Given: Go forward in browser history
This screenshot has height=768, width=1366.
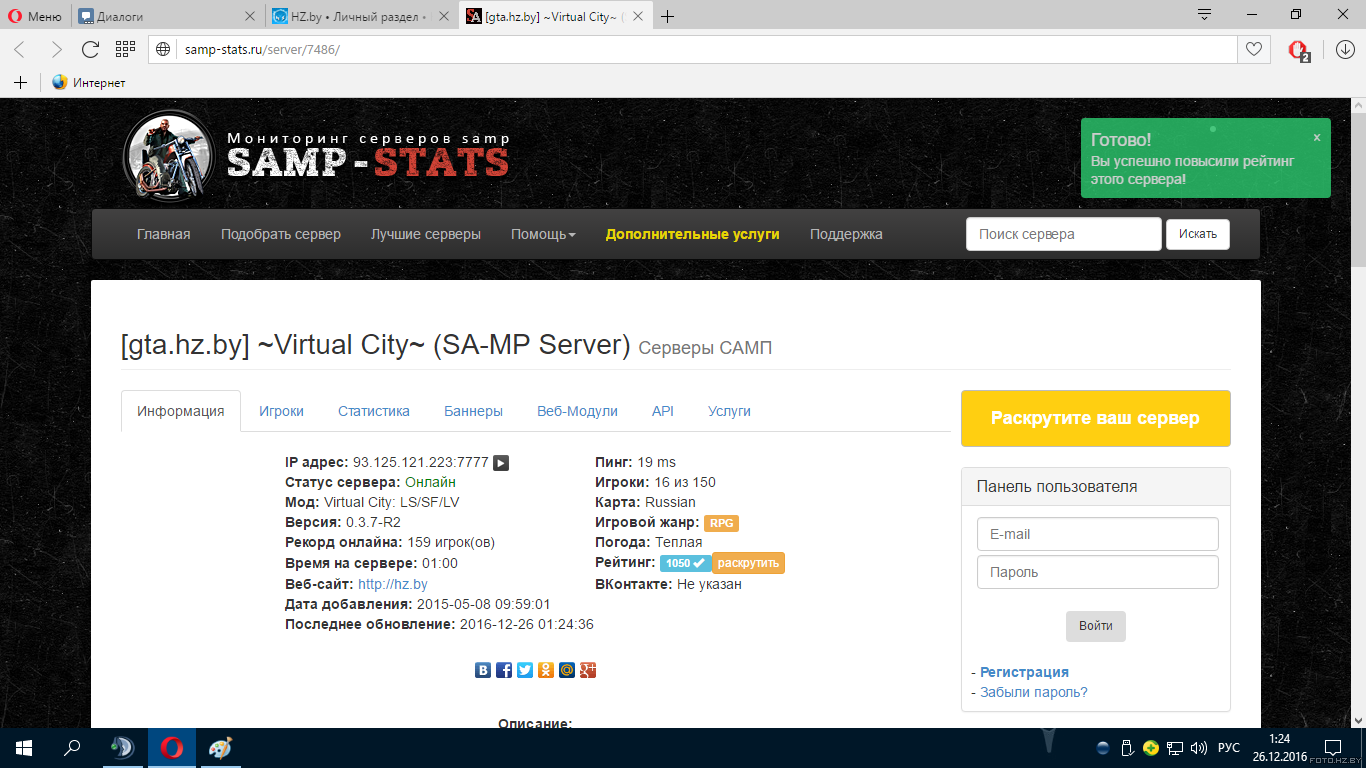Looking at the screenshot, I should click(56, 49).
